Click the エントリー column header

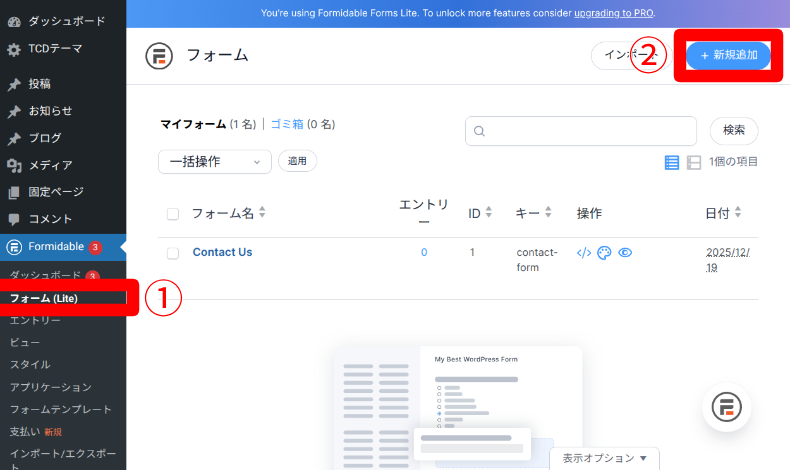(424, 212)
